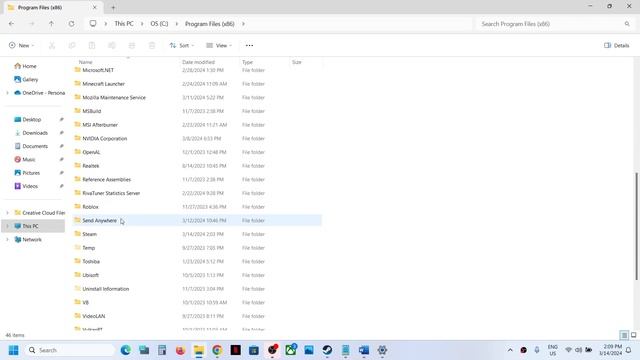Expand the OneDrive - Personal tree node
The height and width of the screenshot is (360, 640).
pyautogui.click(x=7, y=93)
